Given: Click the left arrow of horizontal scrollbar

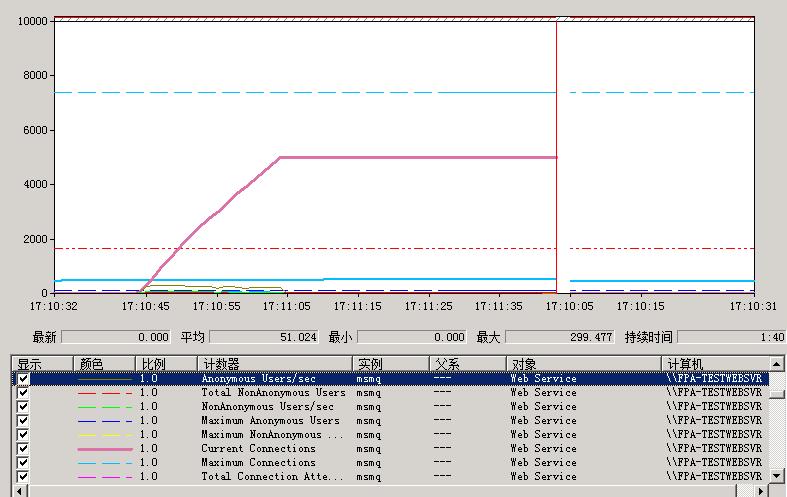Looking at the screenshot, I should [x=18, y=490].
